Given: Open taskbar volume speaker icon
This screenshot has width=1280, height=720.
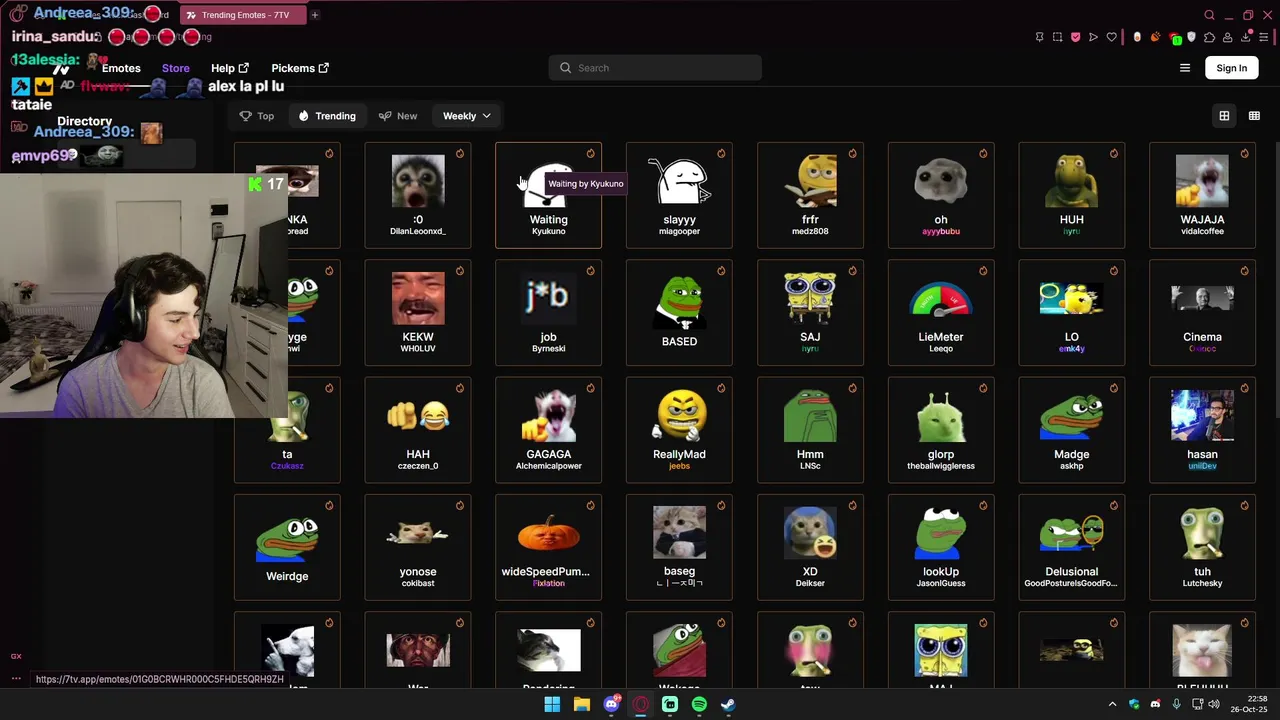Looking at the screenshot, I should click(x=1214, y=704).
